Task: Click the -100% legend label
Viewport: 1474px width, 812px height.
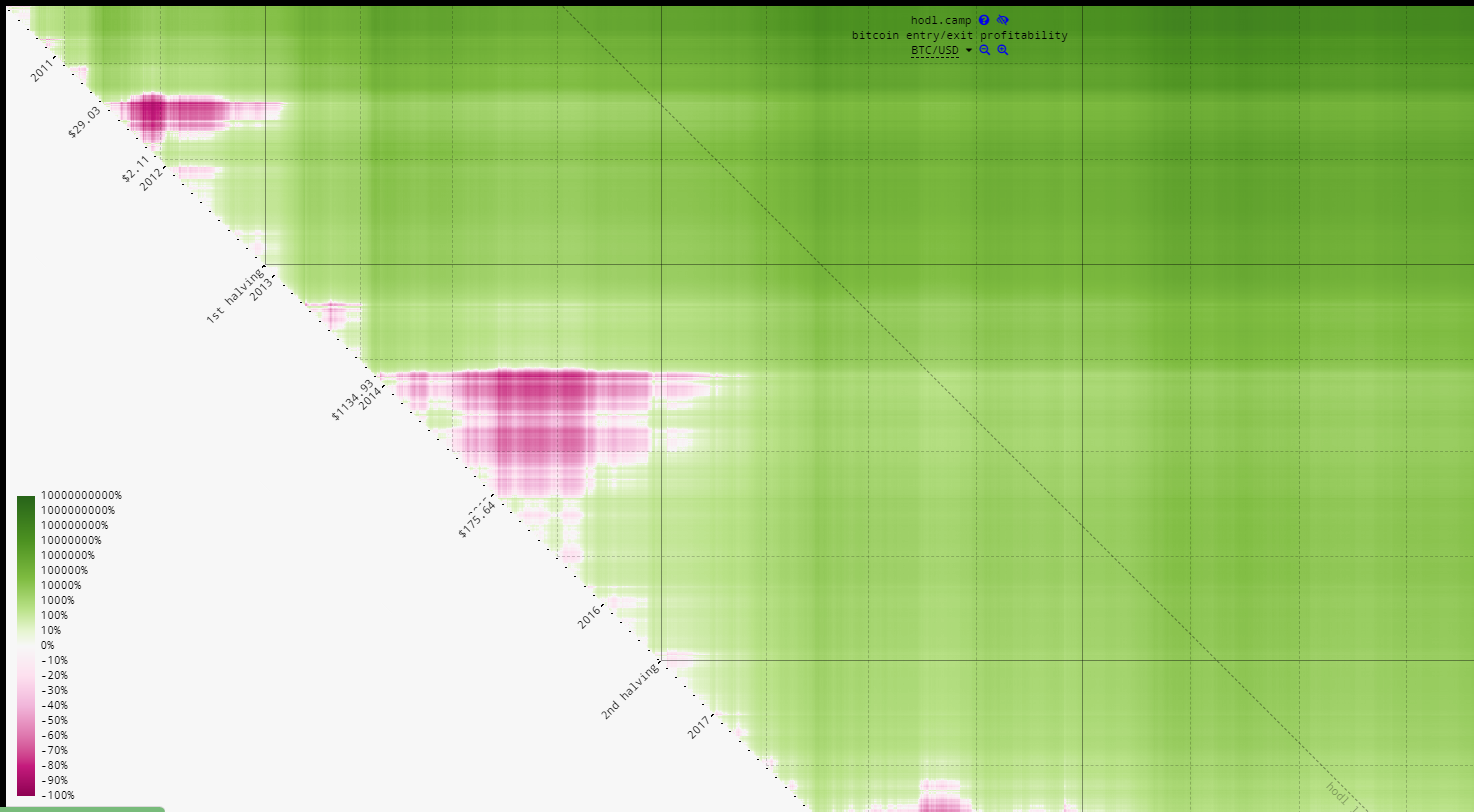Action: [x=57, y=795]
